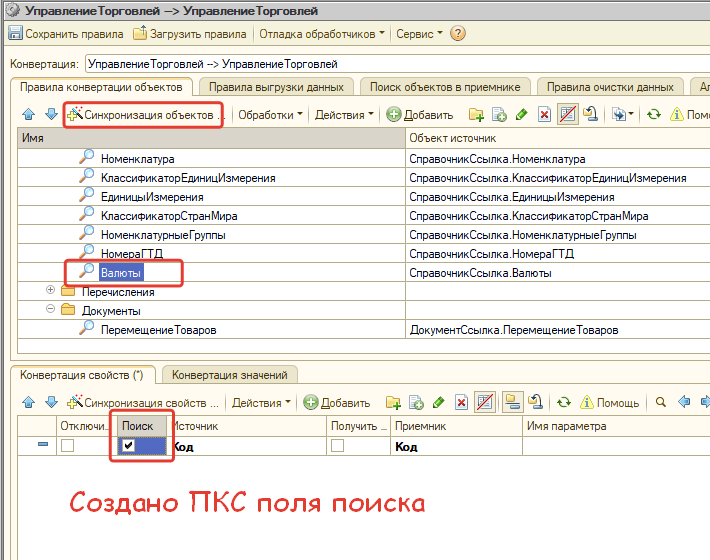Move object rule up with upper blue arrow

point(29,115)
